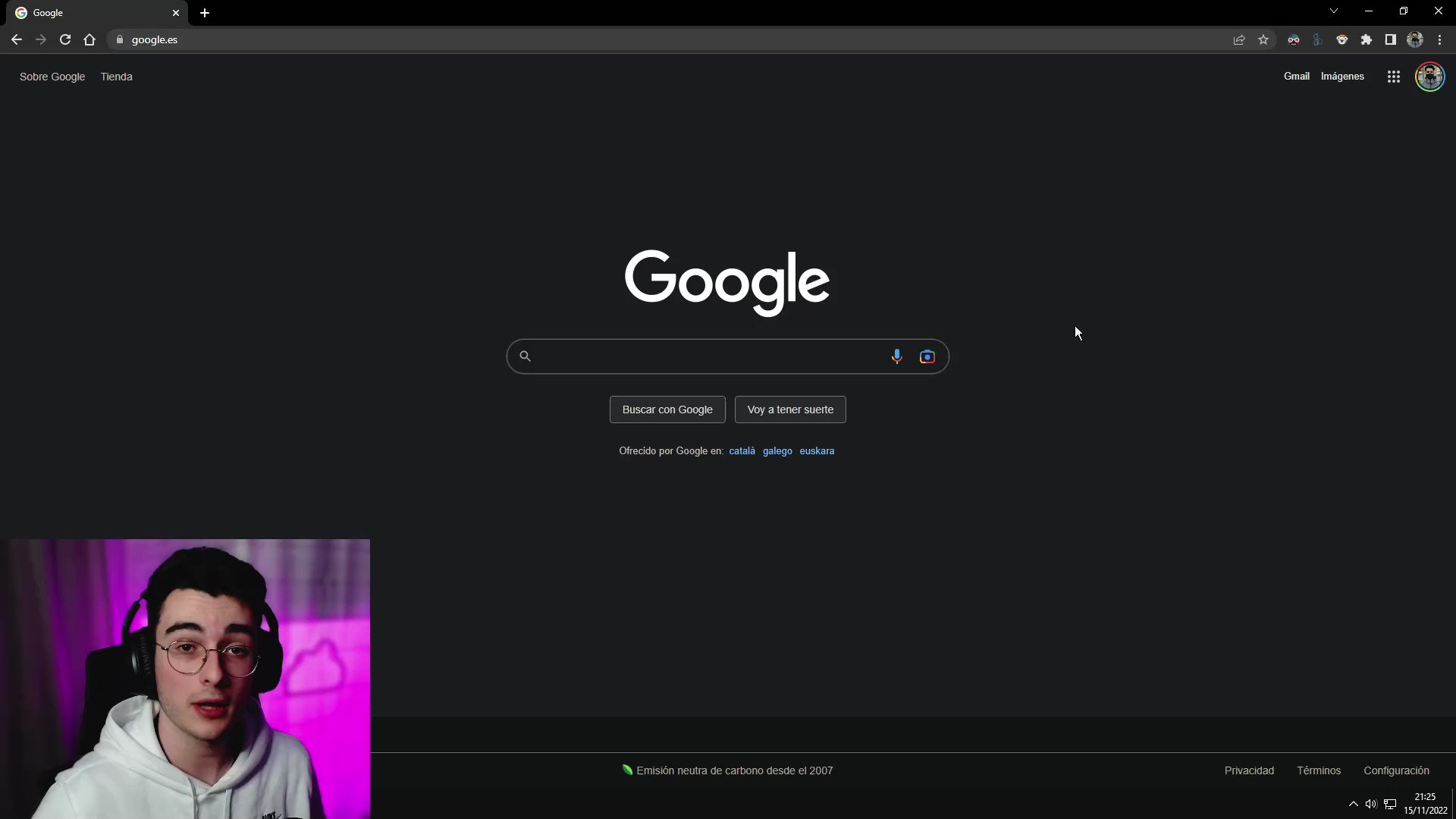Open the network icon in system tray
1456x819 pixels.
[1390, 804]
